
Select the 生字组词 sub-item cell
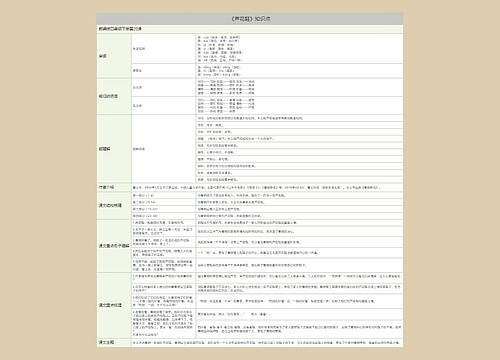point(163,48)
